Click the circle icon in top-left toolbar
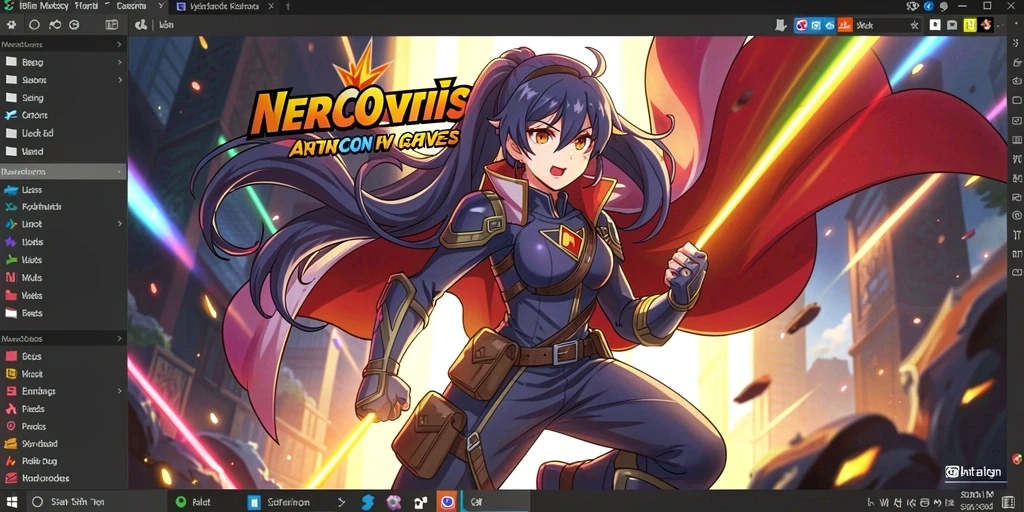 (35, 25)
